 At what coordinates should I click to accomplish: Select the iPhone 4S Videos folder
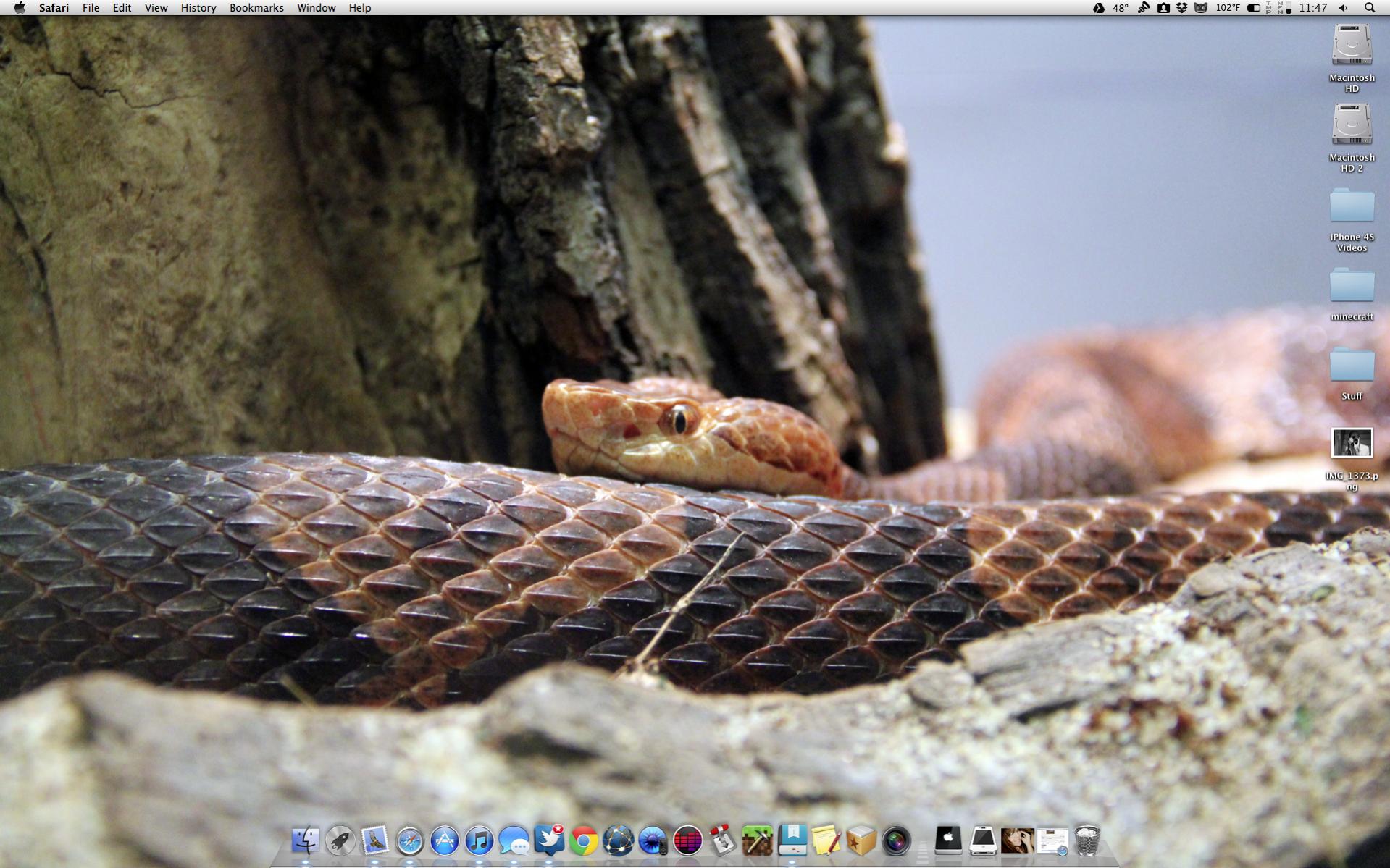[1352, 220]
